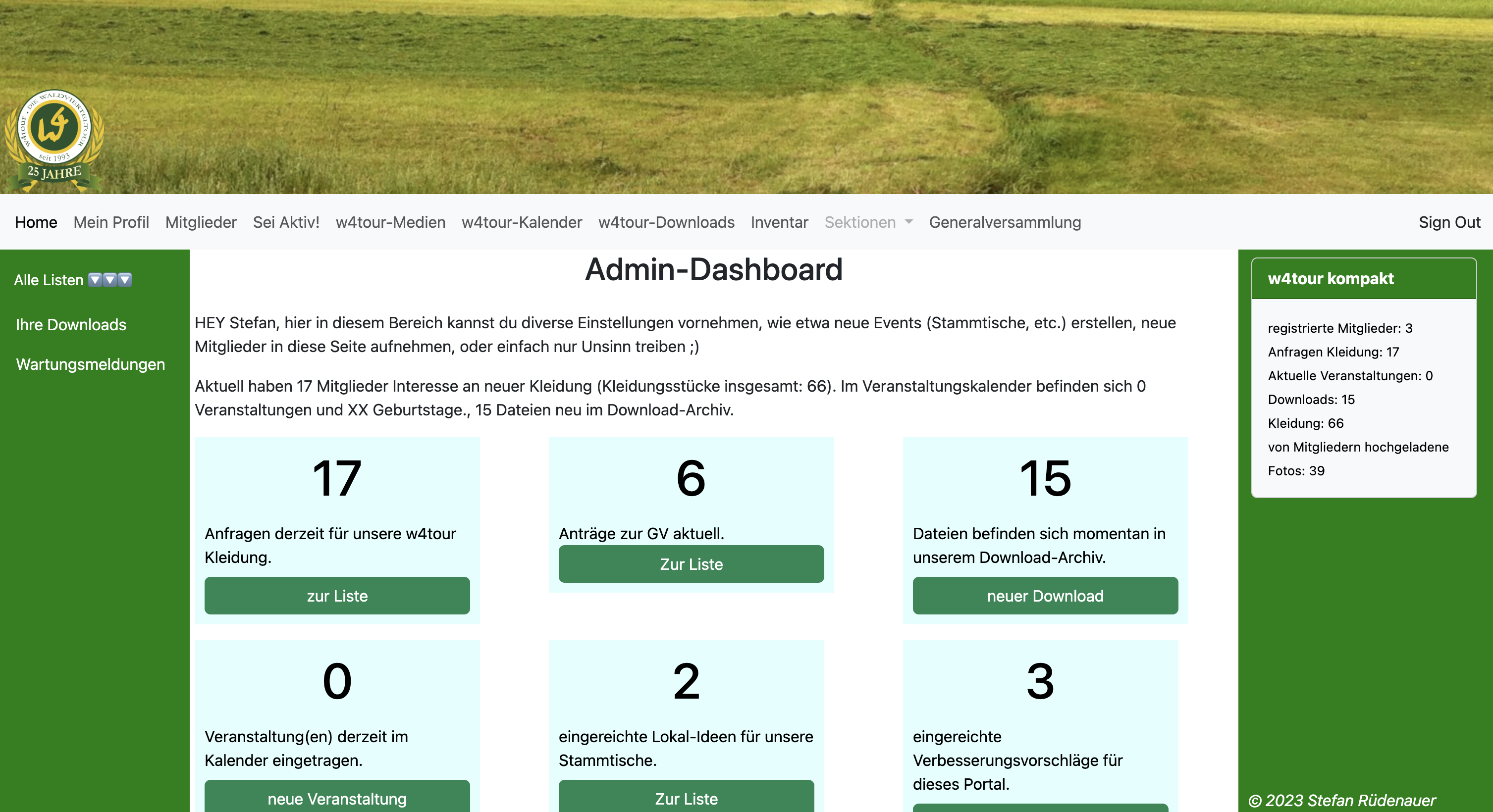The image size is (1493, 812).
Task: Open Ihre Downloads in sidebar
Action: [x=71, y=324]
